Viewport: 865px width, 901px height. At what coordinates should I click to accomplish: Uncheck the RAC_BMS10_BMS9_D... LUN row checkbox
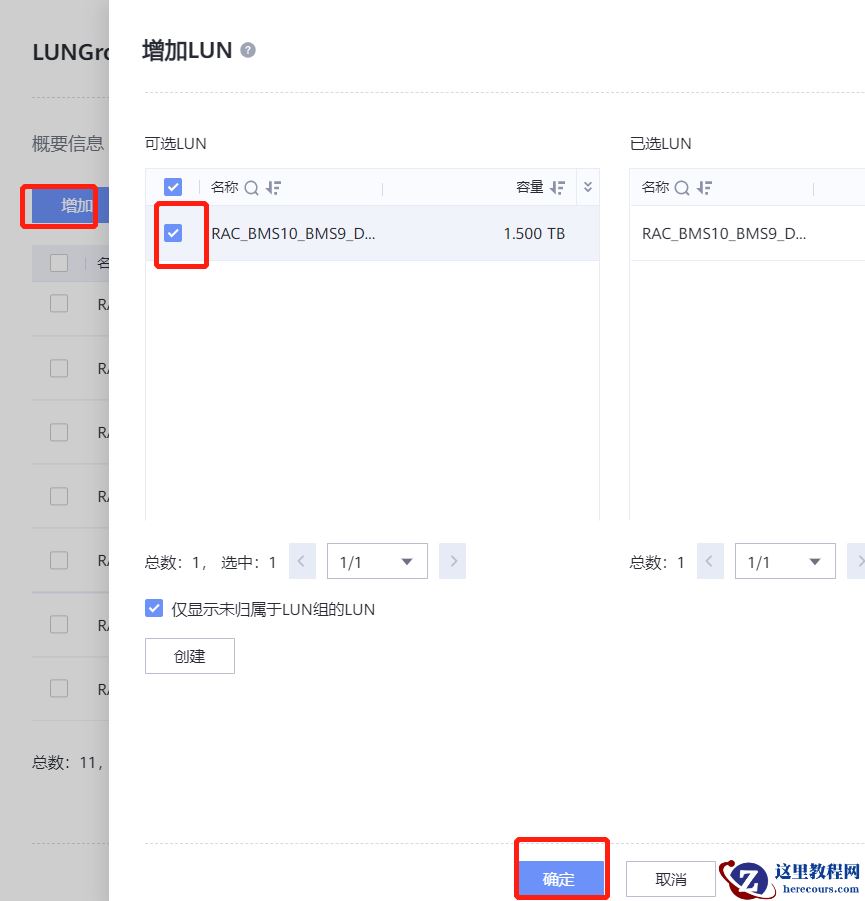173,233
